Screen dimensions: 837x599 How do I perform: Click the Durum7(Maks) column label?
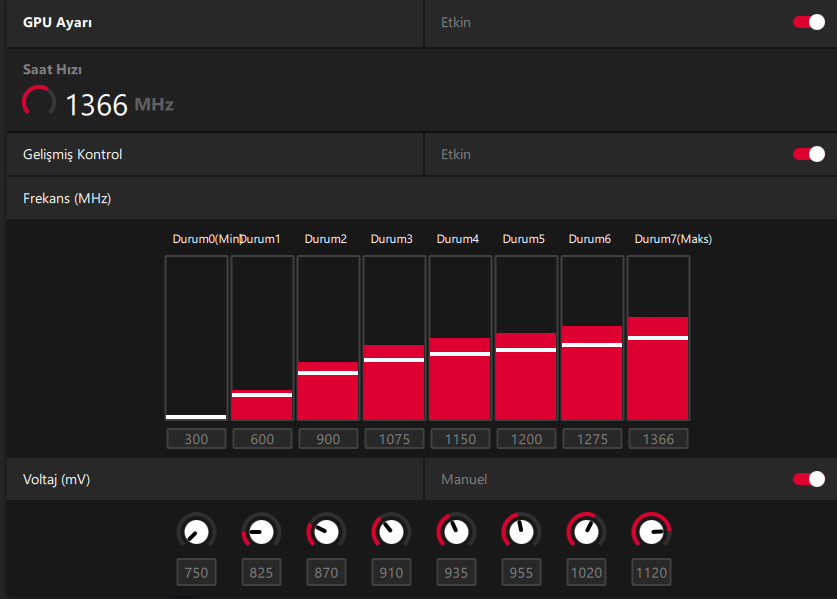tap(673, 239)
